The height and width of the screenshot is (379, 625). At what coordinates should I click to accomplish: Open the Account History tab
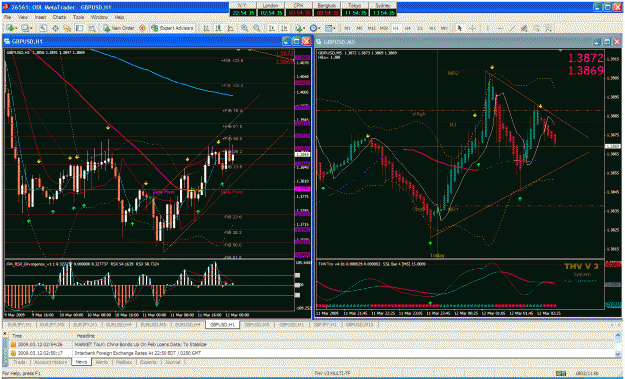(50, 362)
